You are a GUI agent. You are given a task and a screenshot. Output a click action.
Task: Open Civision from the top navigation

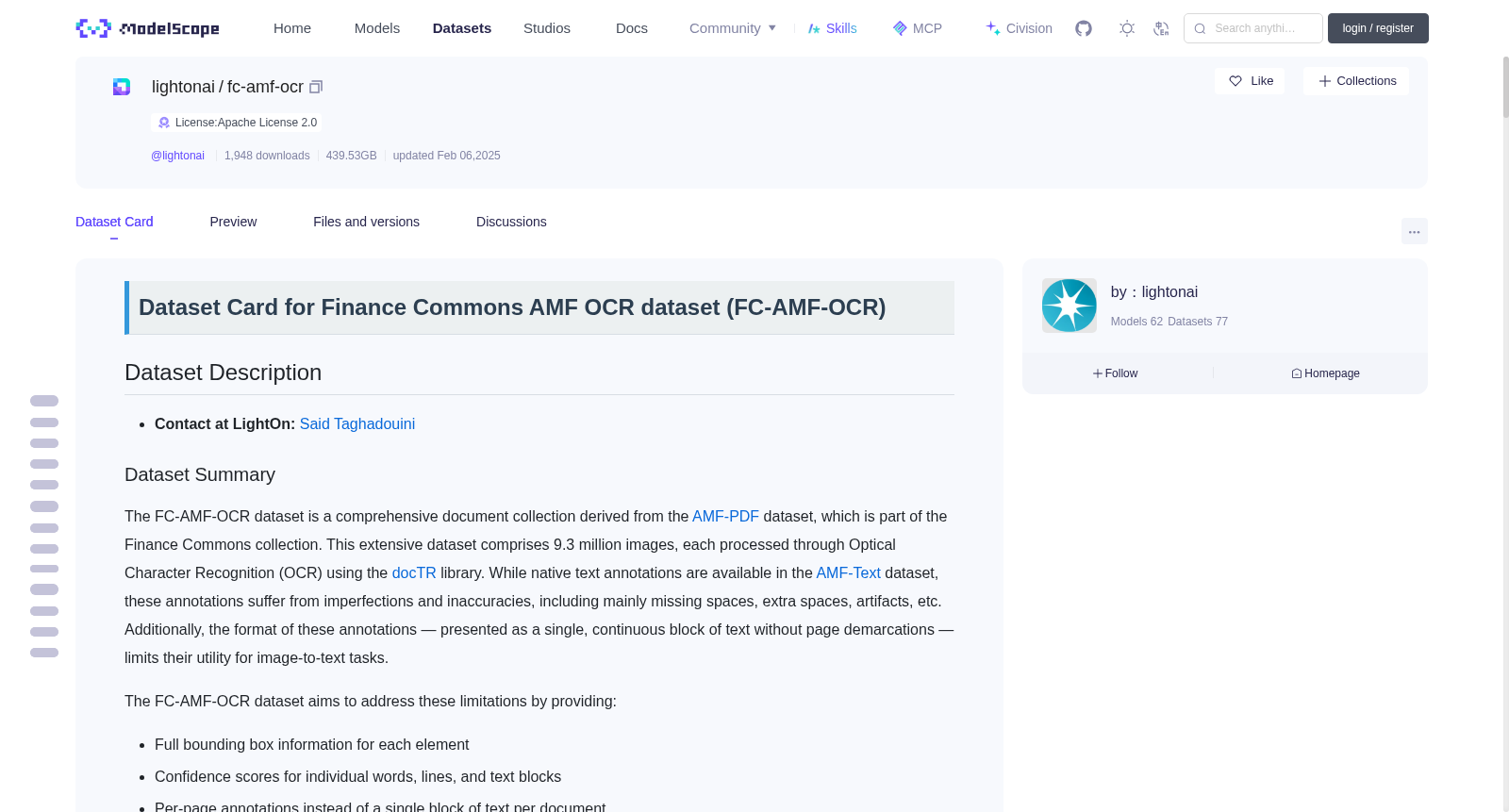(1019, 28)
